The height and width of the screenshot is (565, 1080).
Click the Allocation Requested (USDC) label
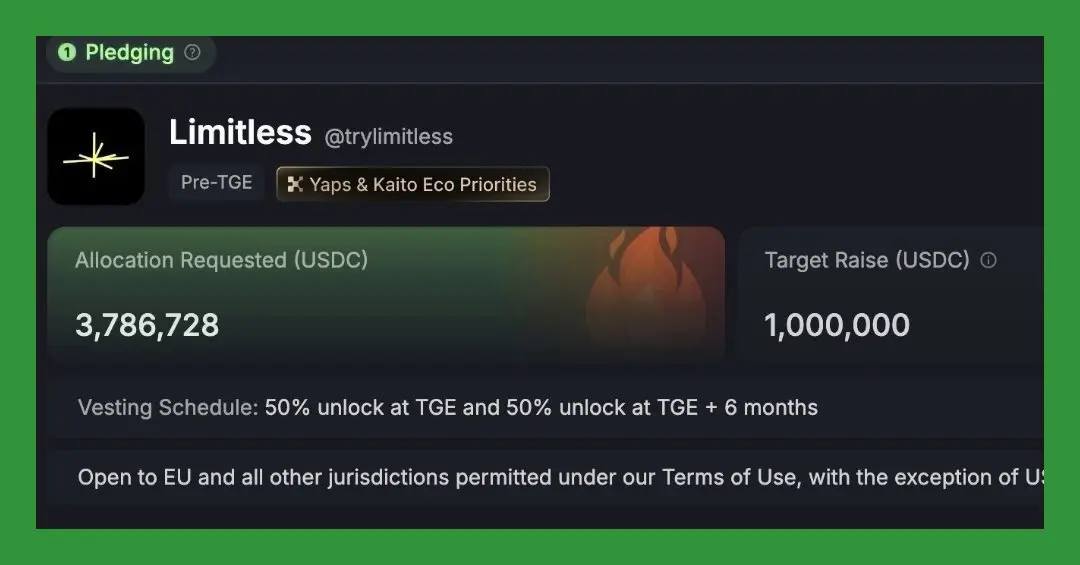tap(221, 260)
